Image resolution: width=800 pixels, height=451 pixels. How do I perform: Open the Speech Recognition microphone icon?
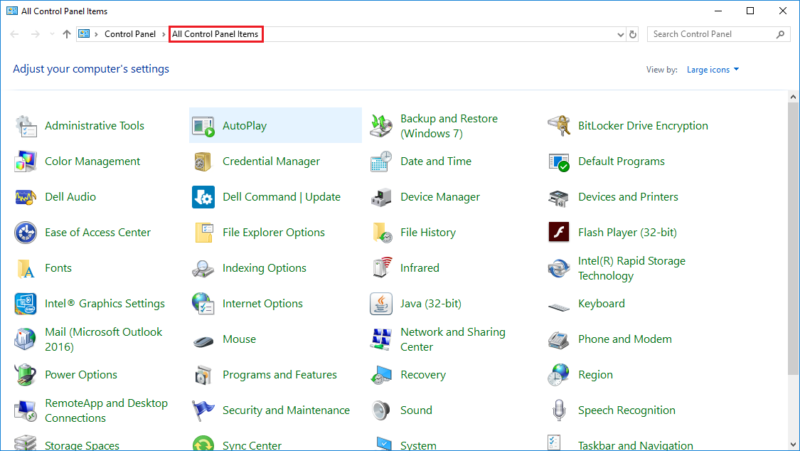click(559, 411)
